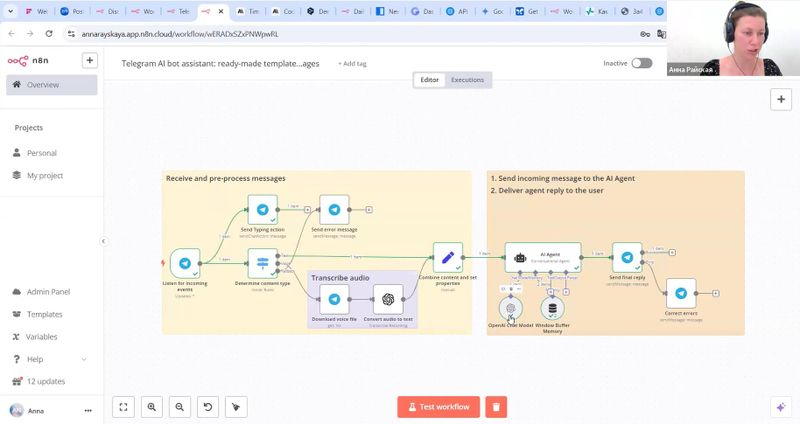
Task: Add a node with the canvas plus button
Action: 781,99
